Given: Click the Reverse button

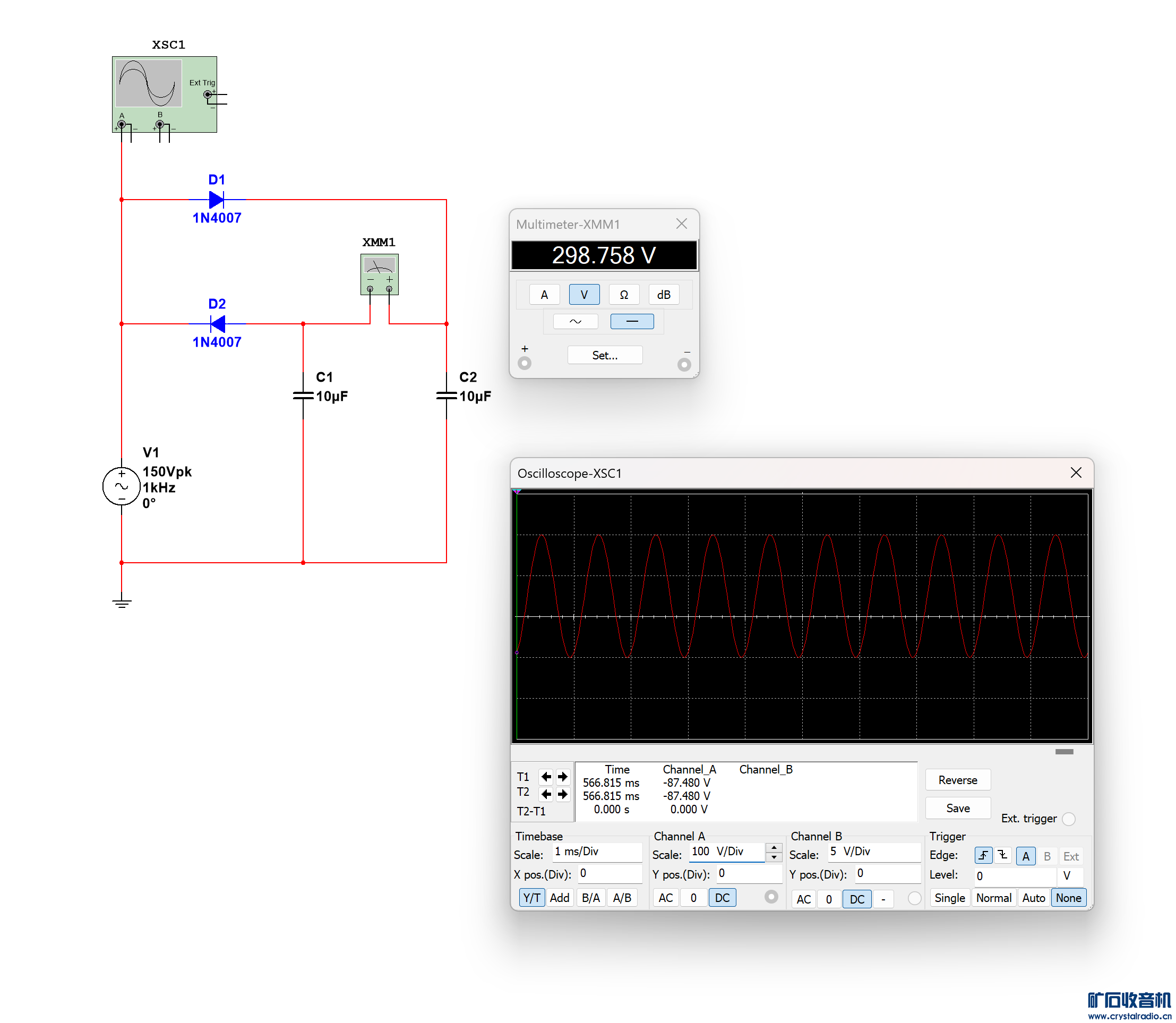Looking at the screenshot, I should [x=957, y=780].
